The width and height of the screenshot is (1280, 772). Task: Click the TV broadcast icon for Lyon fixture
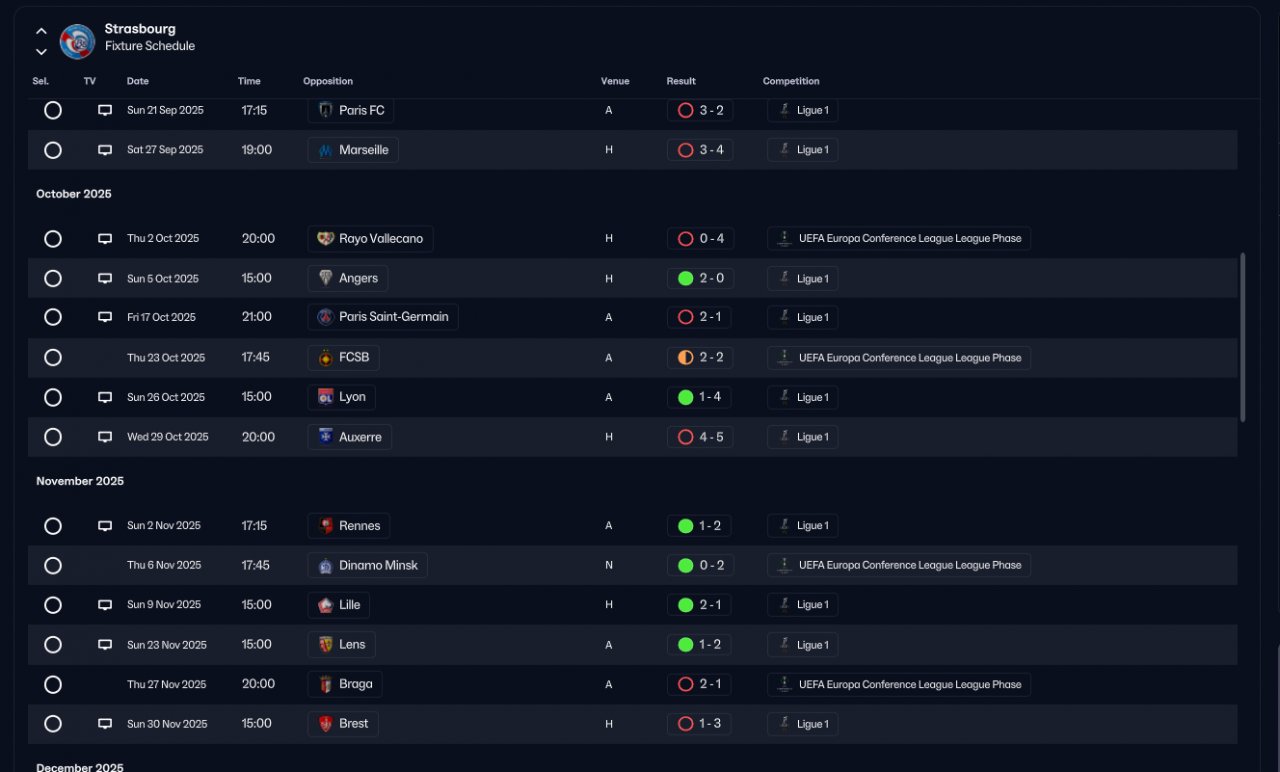tap(105, 397)
